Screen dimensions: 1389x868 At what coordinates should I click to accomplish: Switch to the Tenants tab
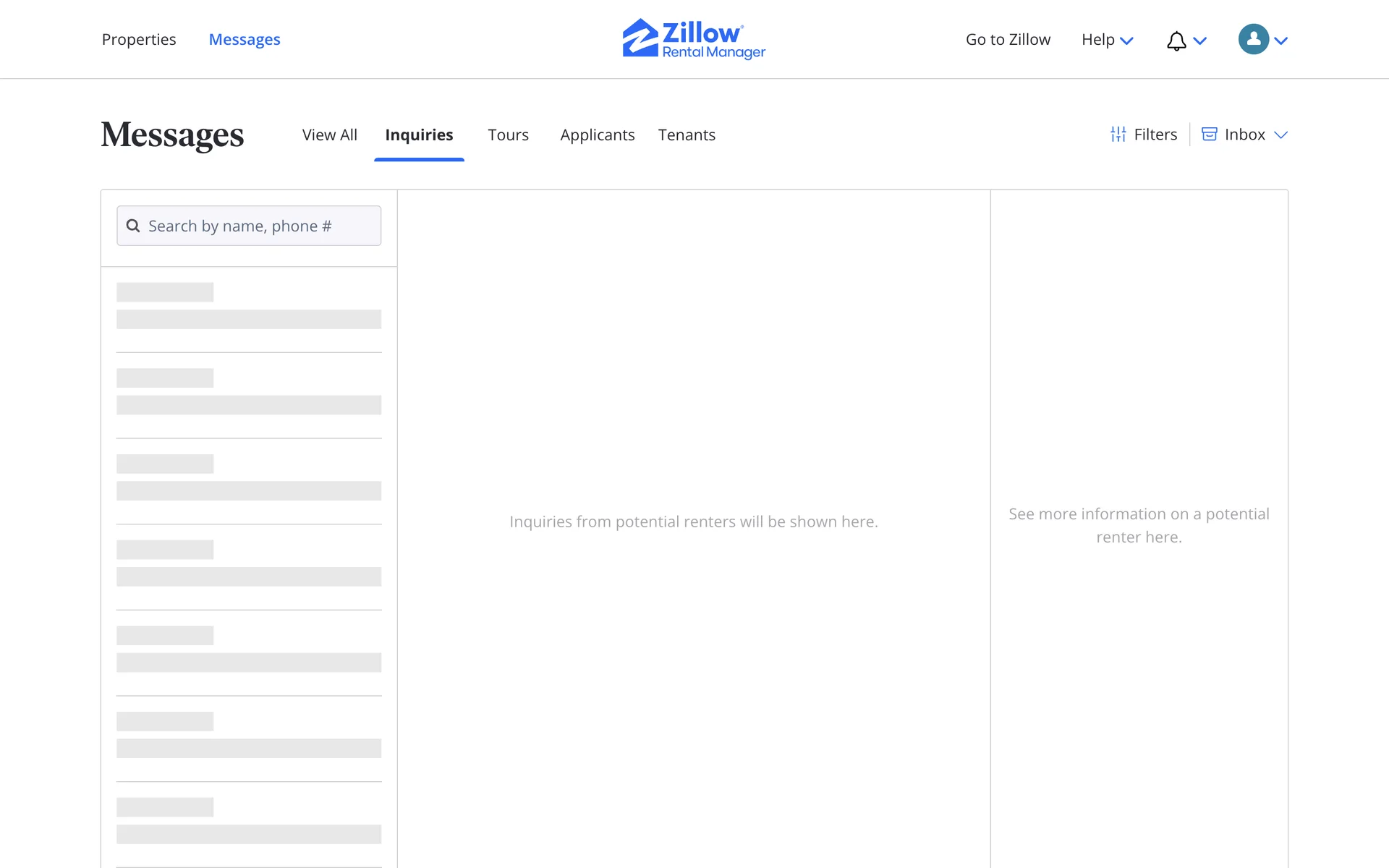click(686, 135)
